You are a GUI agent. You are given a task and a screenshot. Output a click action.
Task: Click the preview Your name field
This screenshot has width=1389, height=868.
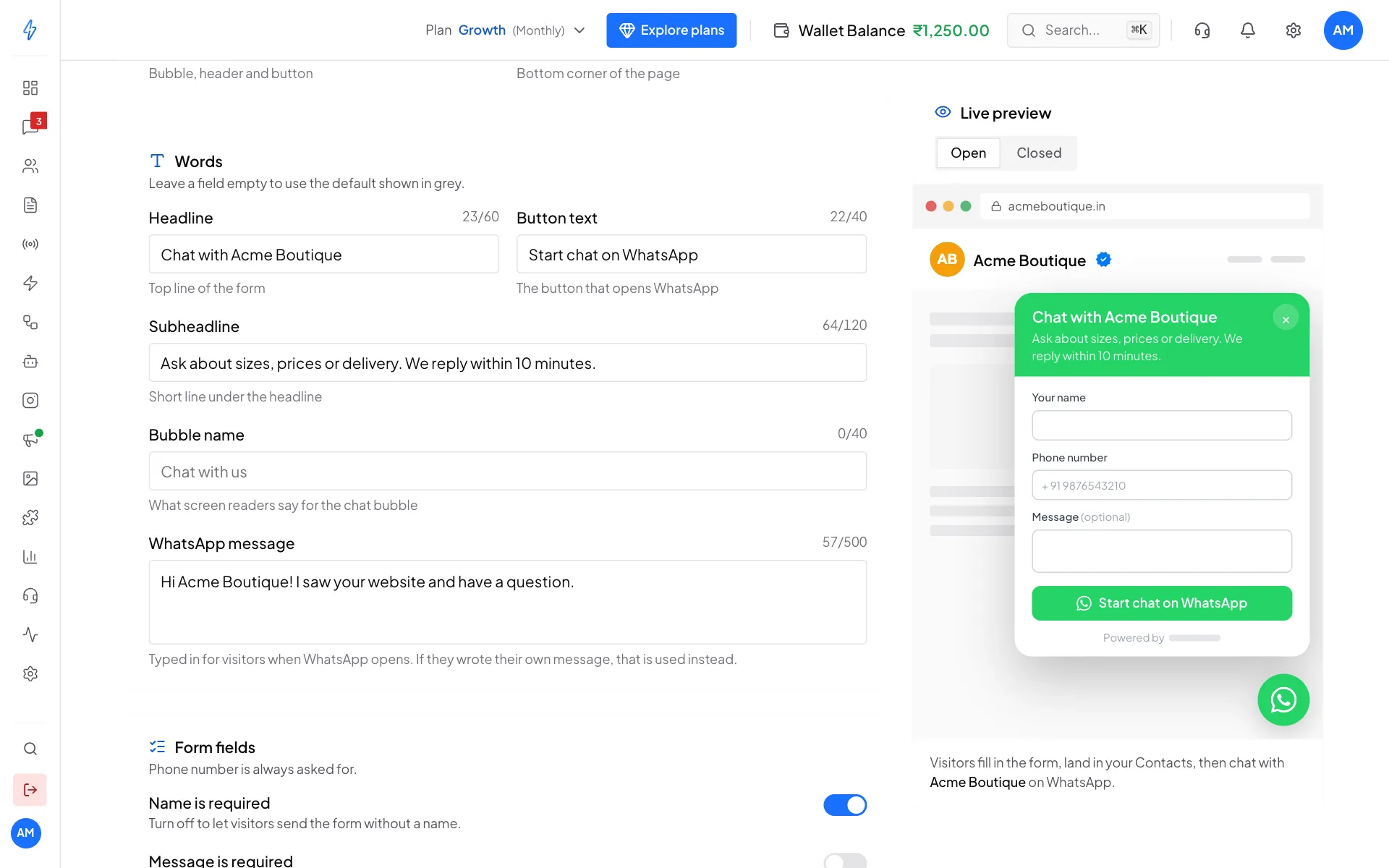(x=1162, y=425)
